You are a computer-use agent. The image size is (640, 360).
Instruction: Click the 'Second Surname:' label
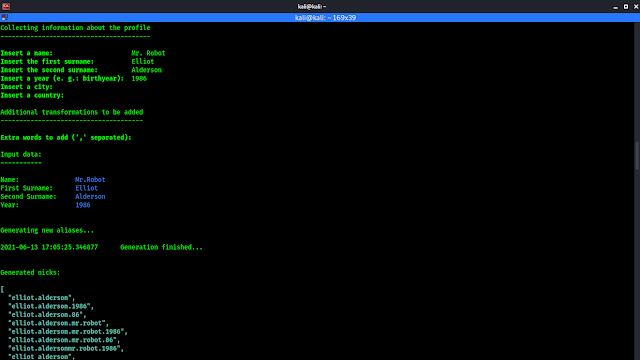click(29, 197)
